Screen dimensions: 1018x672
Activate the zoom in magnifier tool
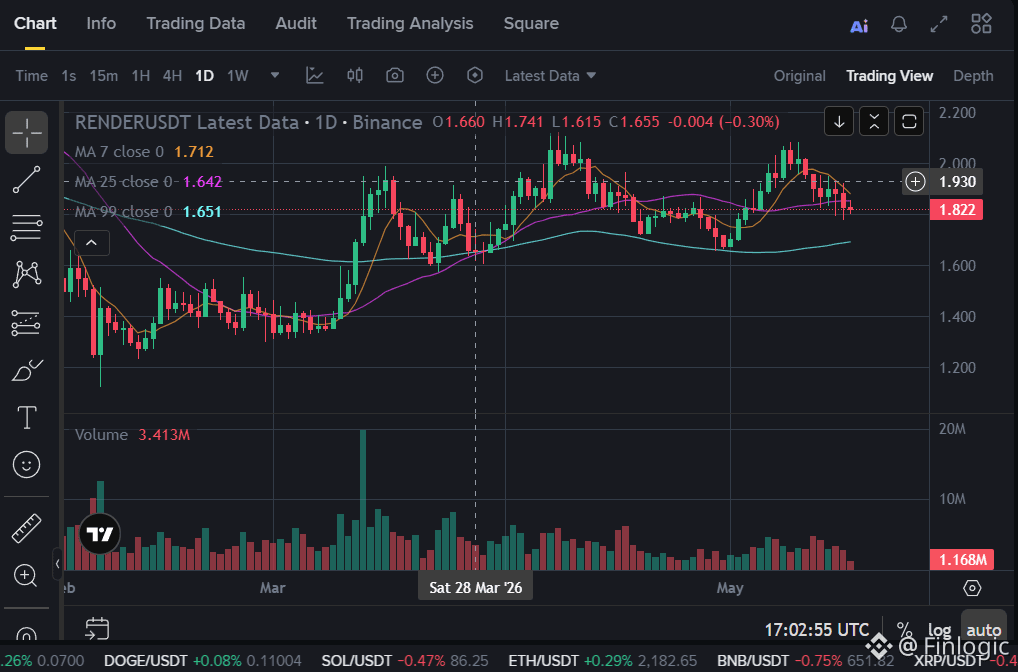(x=25, y=575)
